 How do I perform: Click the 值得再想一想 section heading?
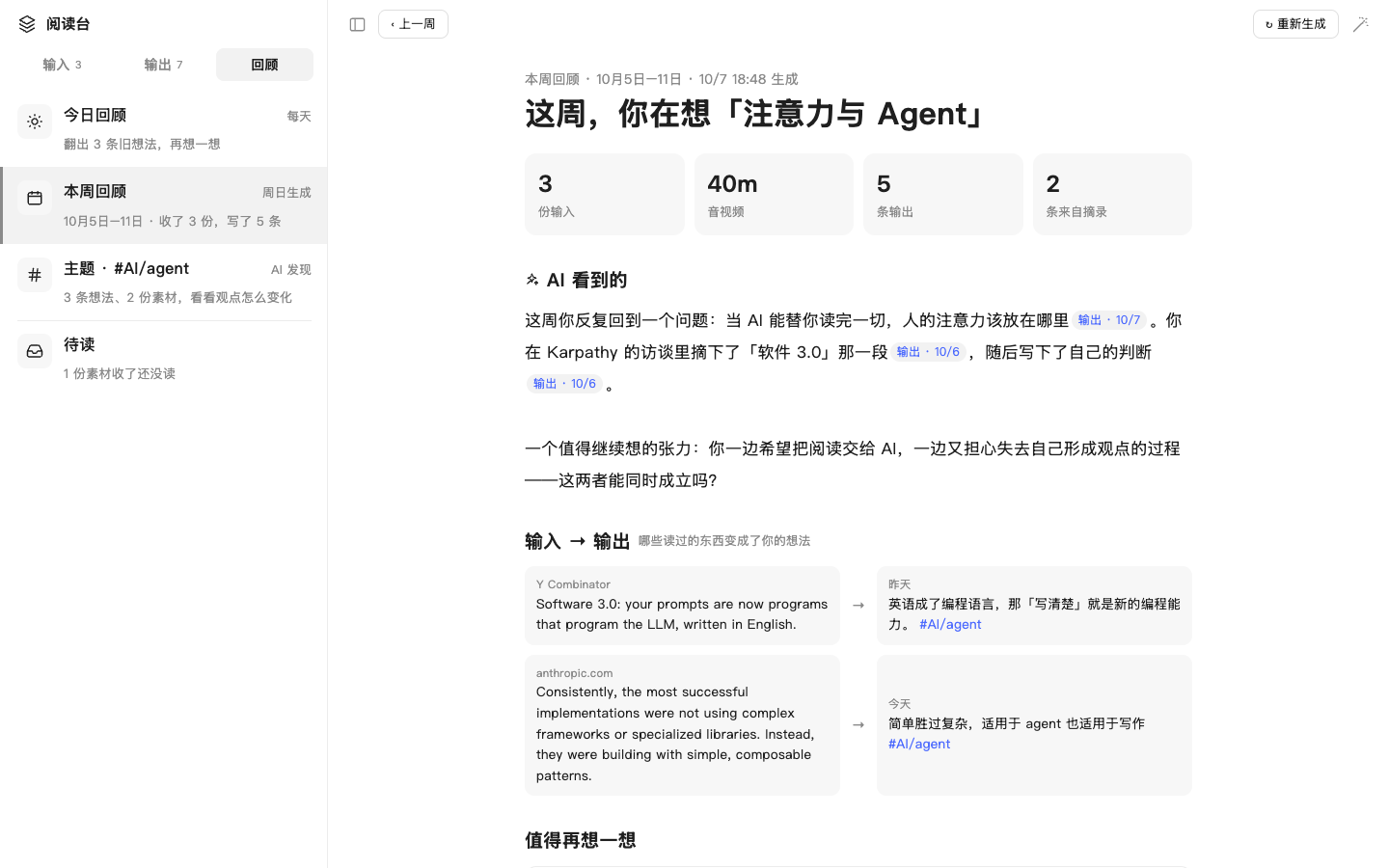click(x=581, y=840)
